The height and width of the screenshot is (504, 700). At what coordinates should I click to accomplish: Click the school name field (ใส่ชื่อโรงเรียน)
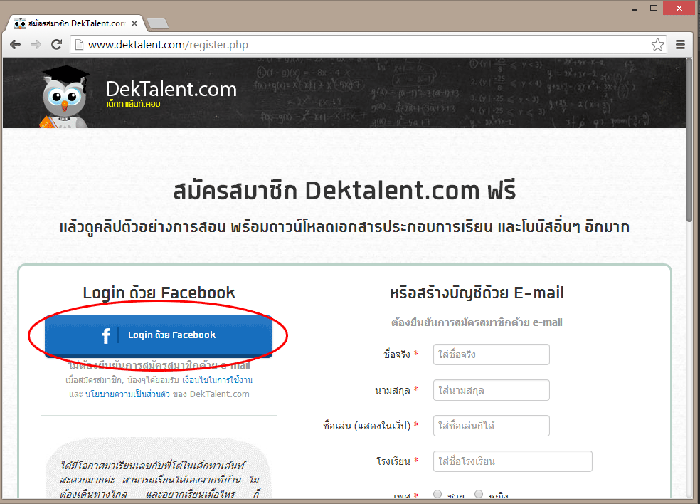511,461
